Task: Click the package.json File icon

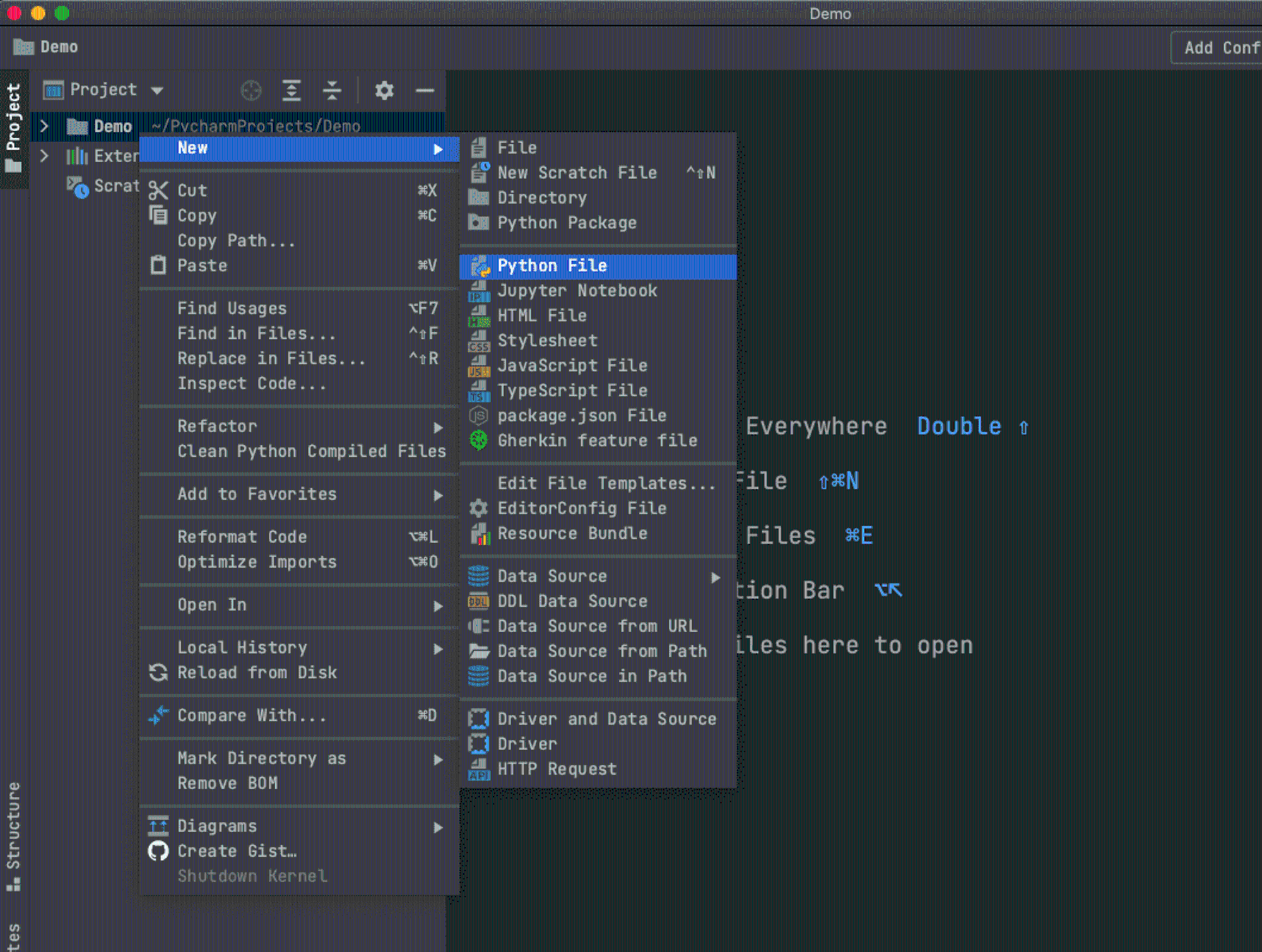Action: coord(479,416)
